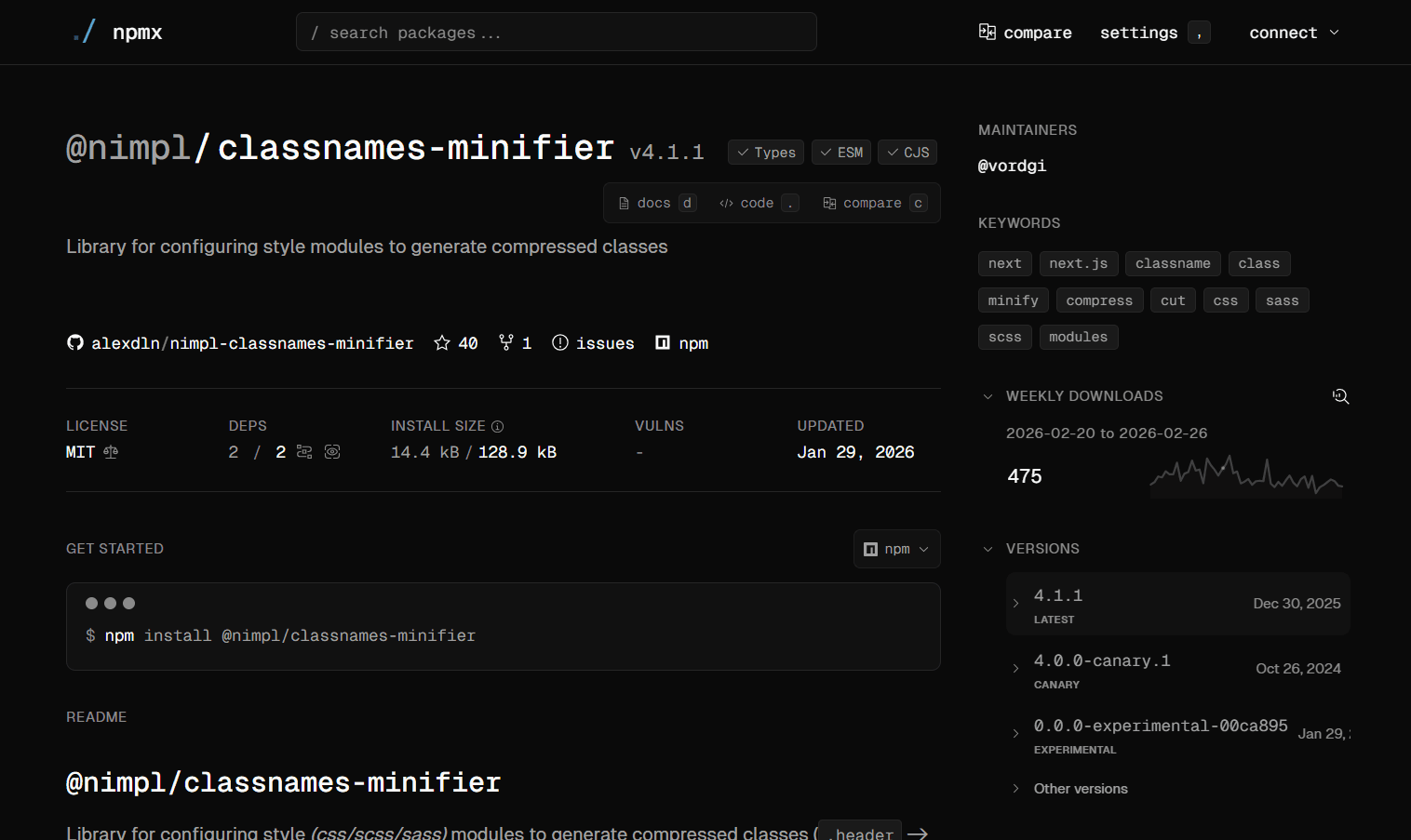Open the connect dropdown

point(1294,33)
